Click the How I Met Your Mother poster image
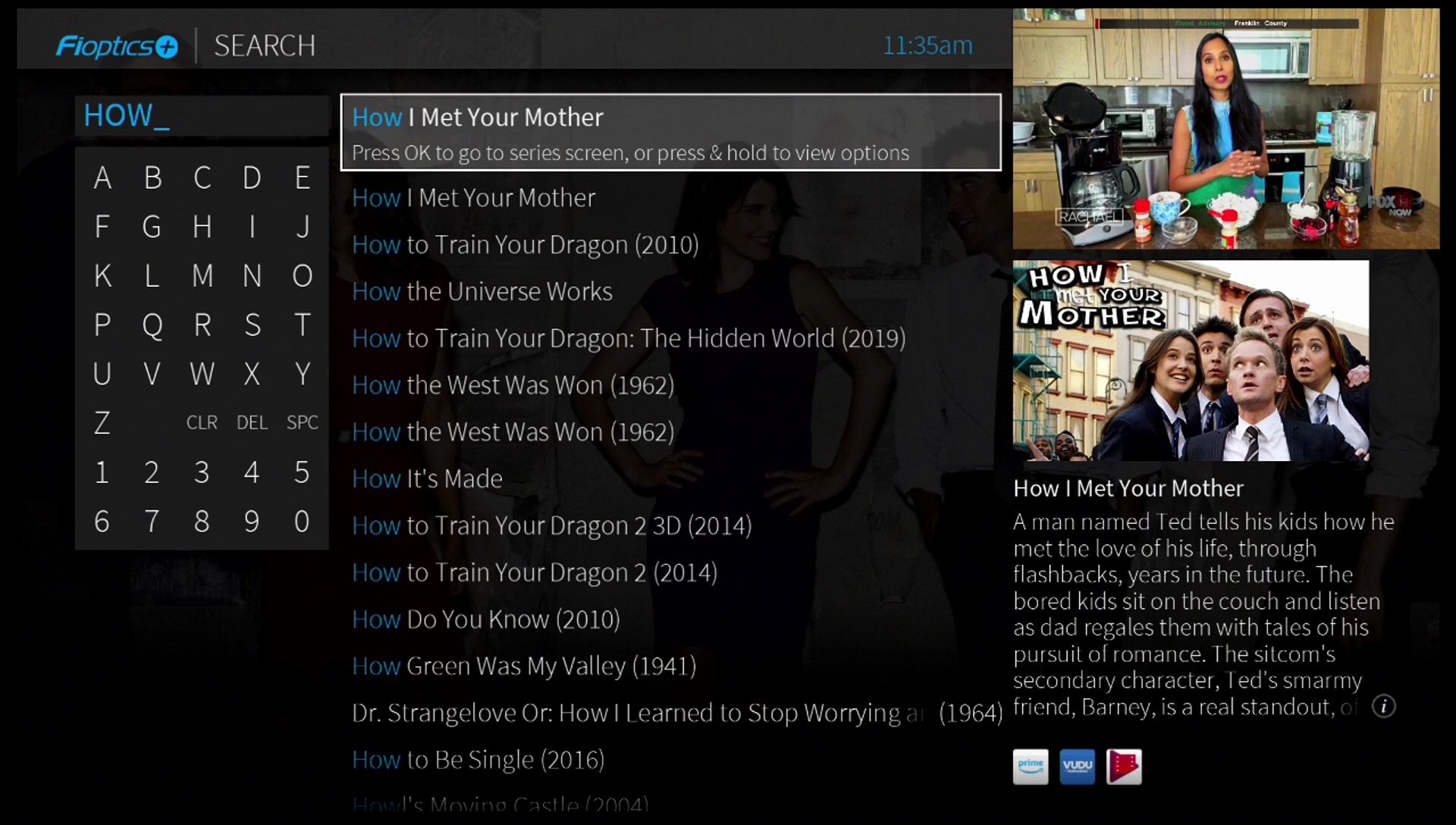1456x825 pixels. click(x=1191, y=361)
